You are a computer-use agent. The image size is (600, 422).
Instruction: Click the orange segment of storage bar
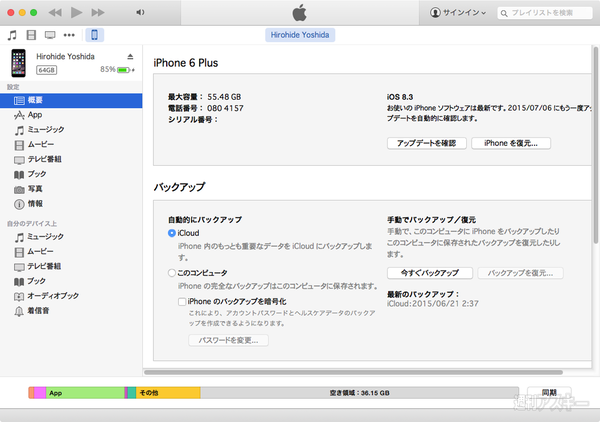tap(31, 393)
